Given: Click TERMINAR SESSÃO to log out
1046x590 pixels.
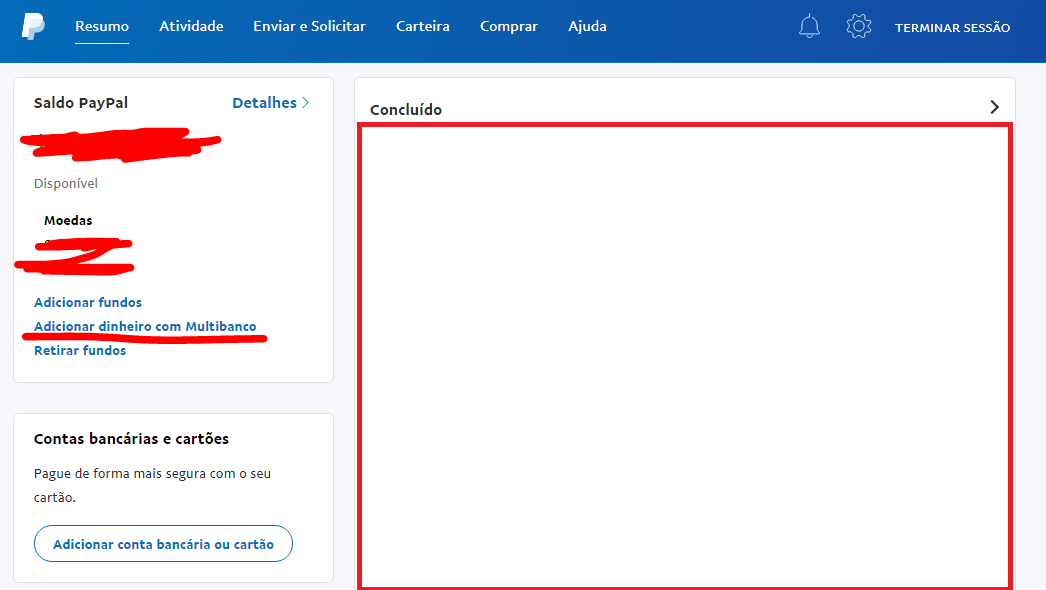Looking at the screenshot, I should pos(952,28).
